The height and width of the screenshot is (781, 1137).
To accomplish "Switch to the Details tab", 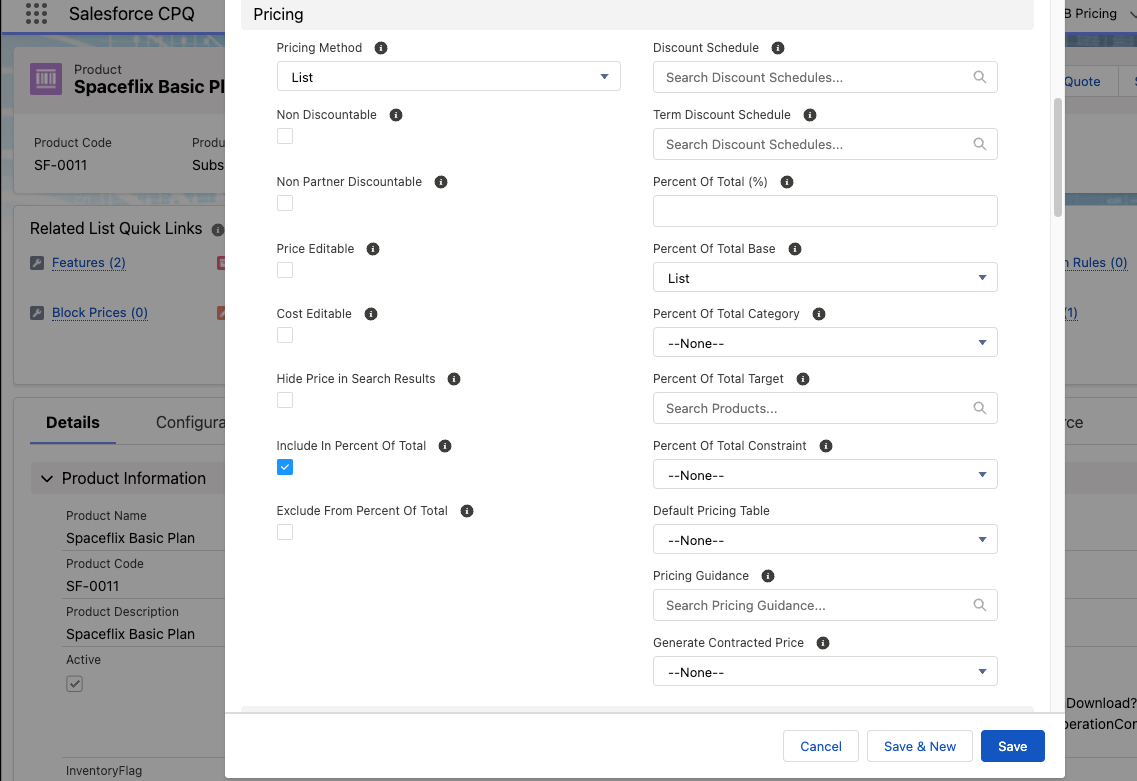I will click(72, 423).
